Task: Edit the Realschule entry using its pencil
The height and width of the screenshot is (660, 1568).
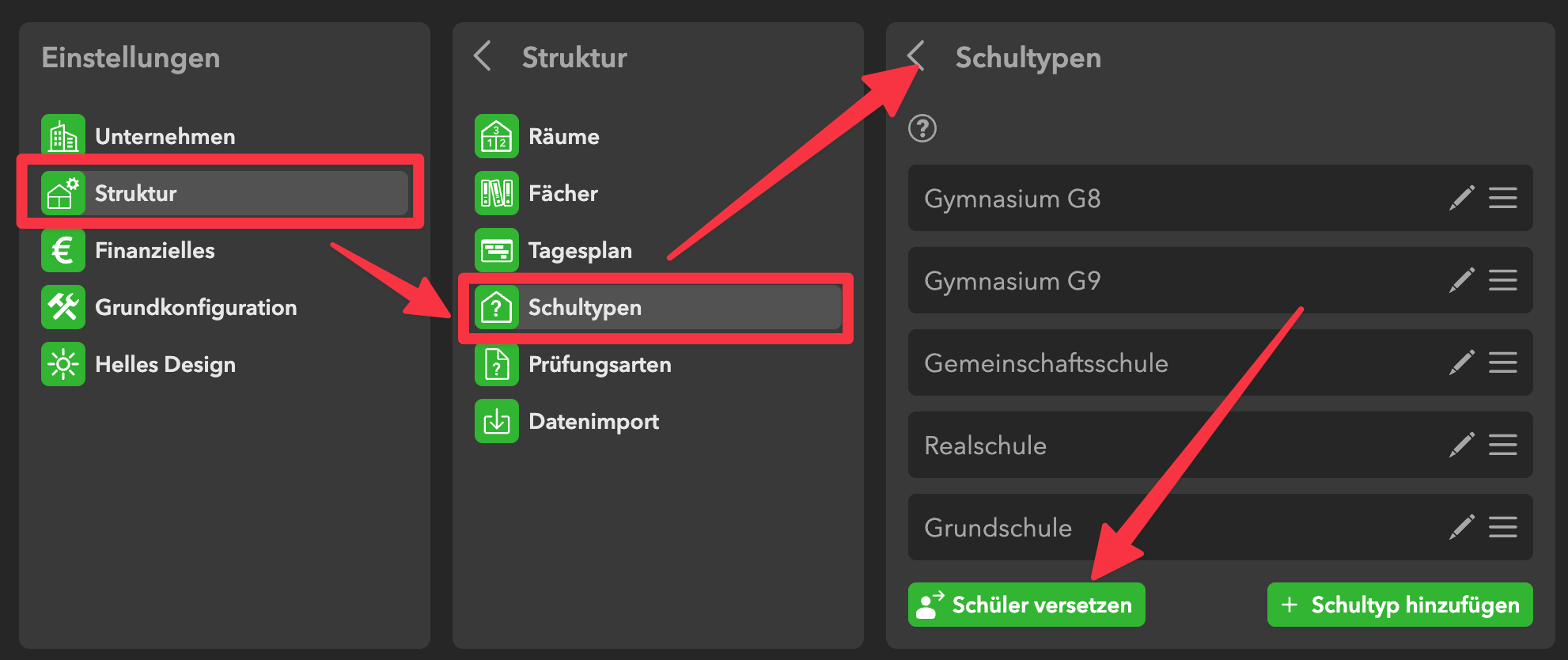Action: 1461,445
